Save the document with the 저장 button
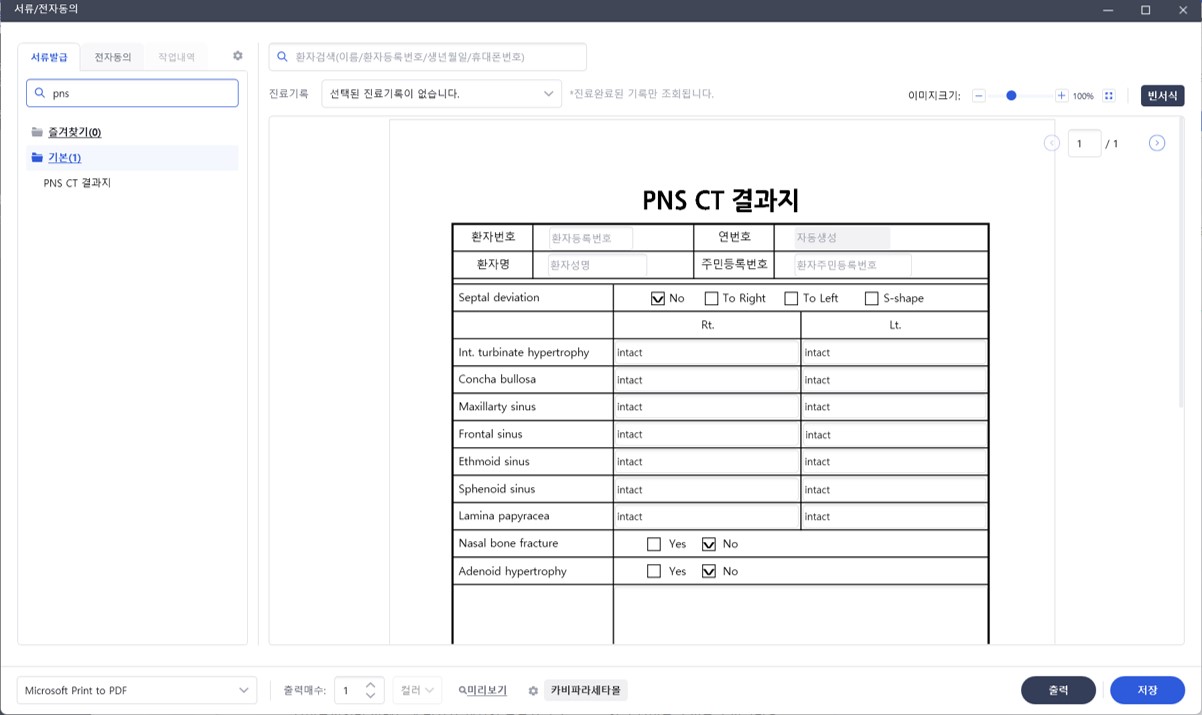This screenshot has width=1202, height=715. pyautogui.click(x=1147, y=690)
